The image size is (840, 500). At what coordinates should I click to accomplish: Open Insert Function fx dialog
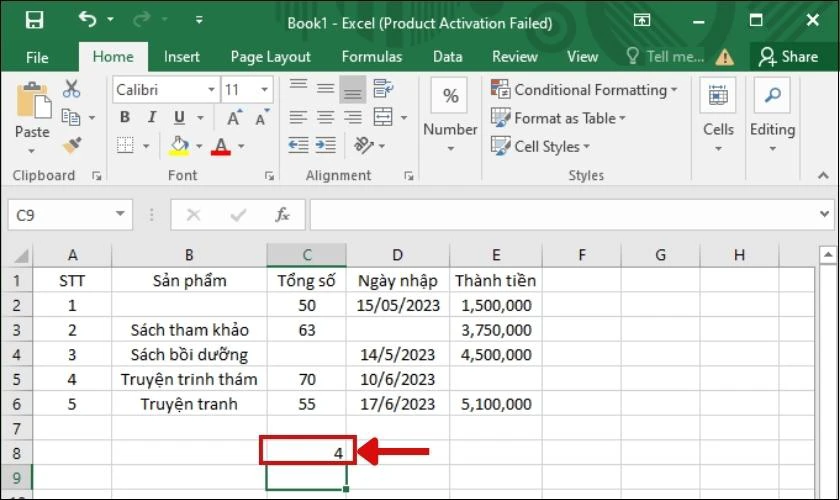(282, 215)
